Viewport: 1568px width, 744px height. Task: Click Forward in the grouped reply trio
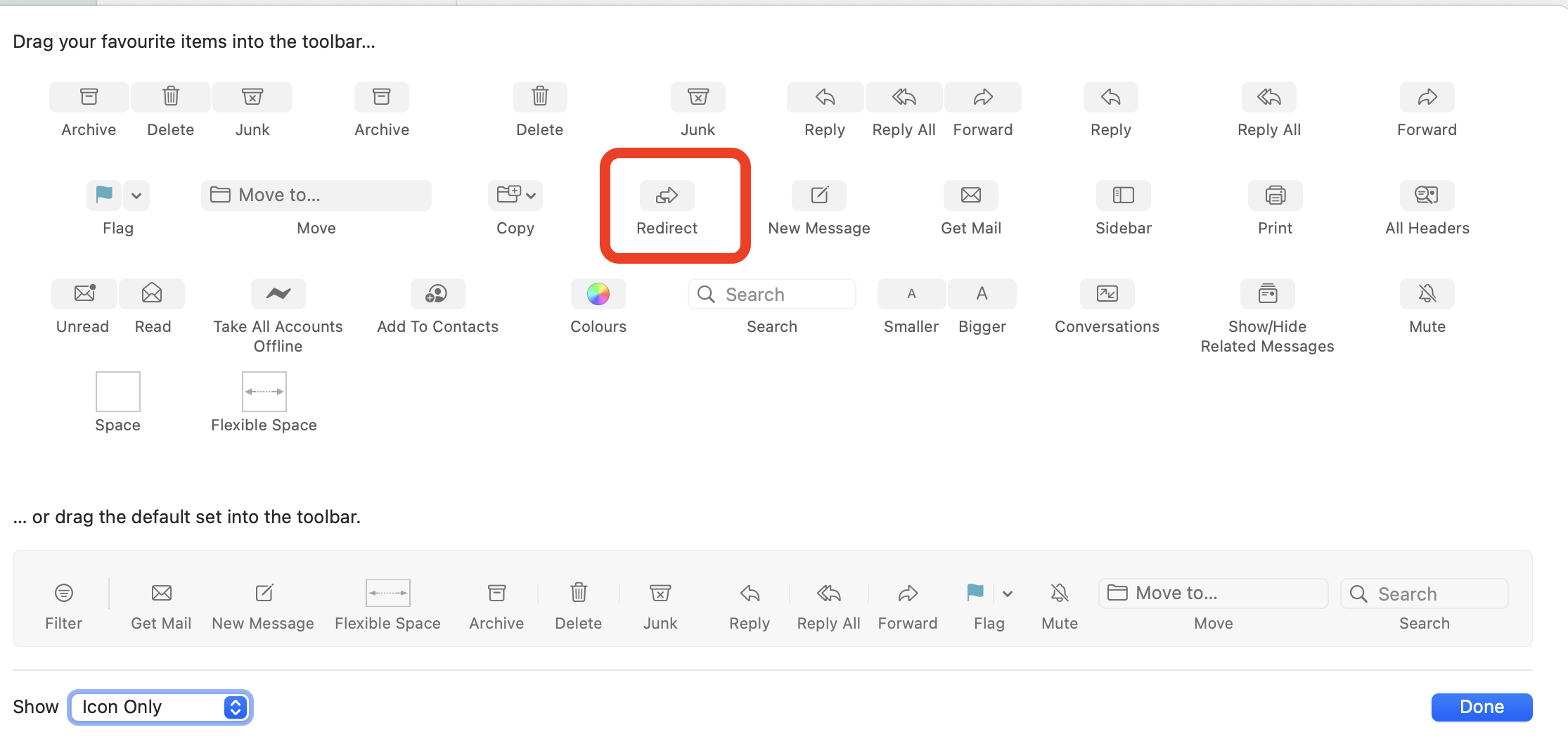coord(983,97)
